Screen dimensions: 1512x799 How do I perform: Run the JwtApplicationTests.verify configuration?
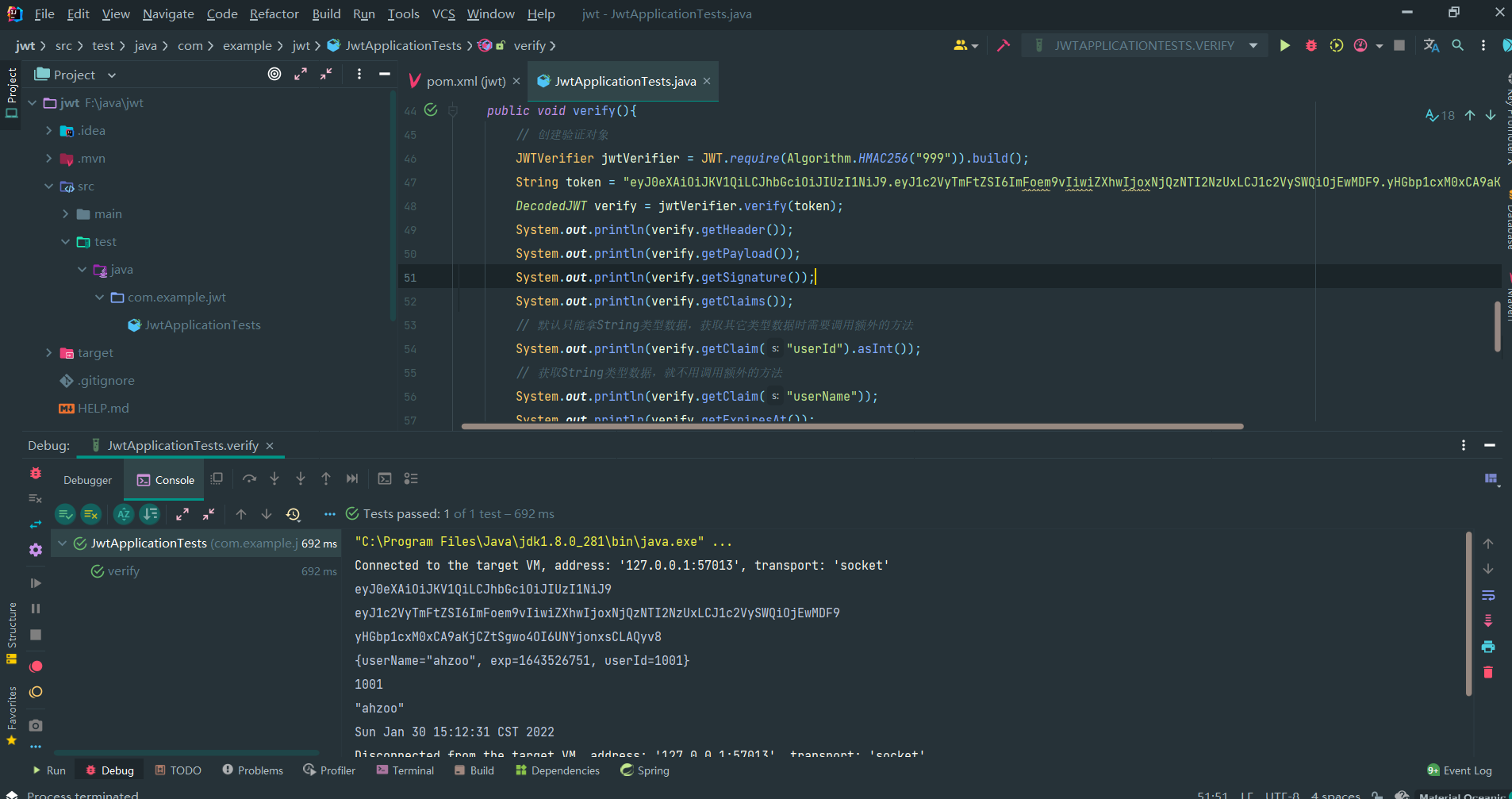[1284, 46]
